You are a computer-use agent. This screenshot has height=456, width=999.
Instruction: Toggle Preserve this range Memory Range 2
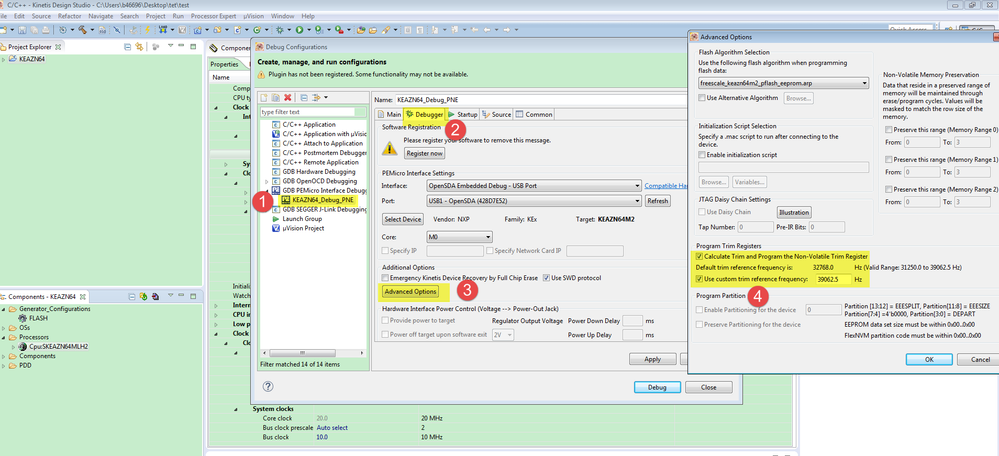(x=889, y=189)
